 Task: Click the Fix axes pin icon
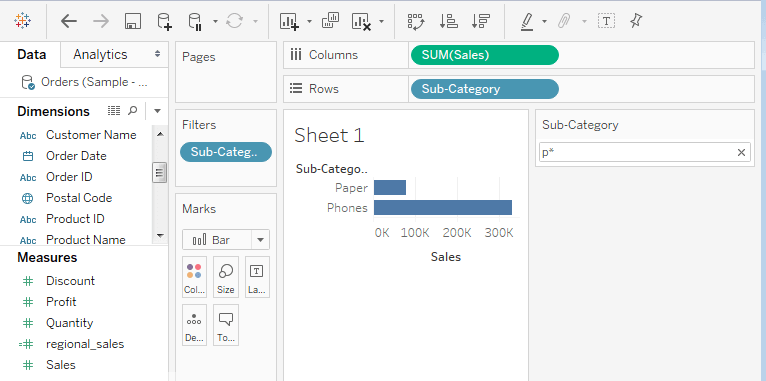[636, 21]
